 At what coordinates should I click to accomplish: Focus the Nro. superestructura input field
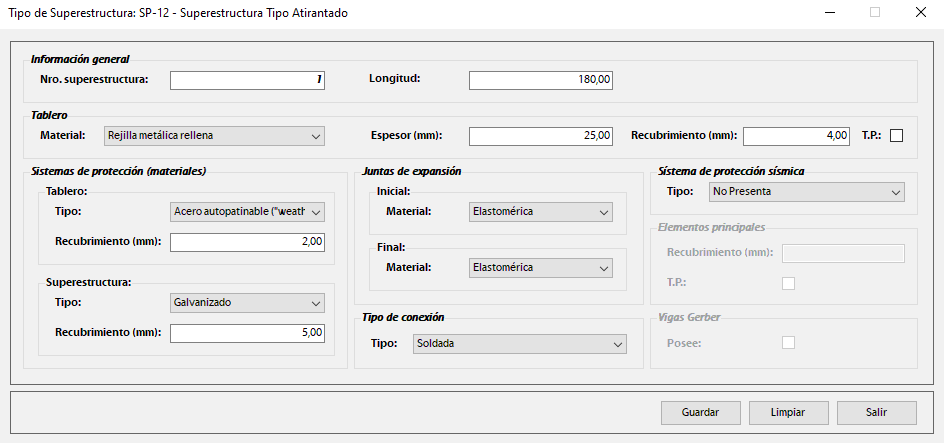pyautogui.click(x=248, y=80)
